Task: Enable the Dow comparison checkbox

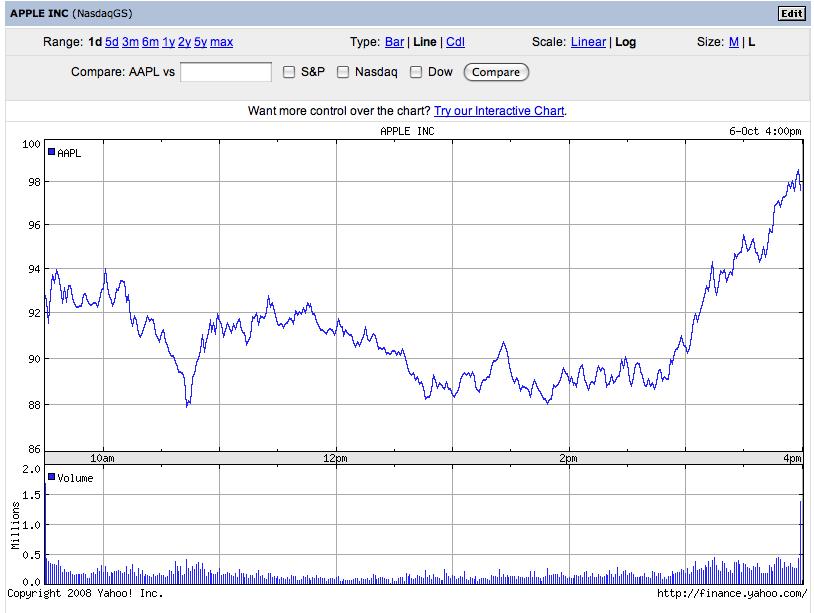Action: tap(416, 72)
